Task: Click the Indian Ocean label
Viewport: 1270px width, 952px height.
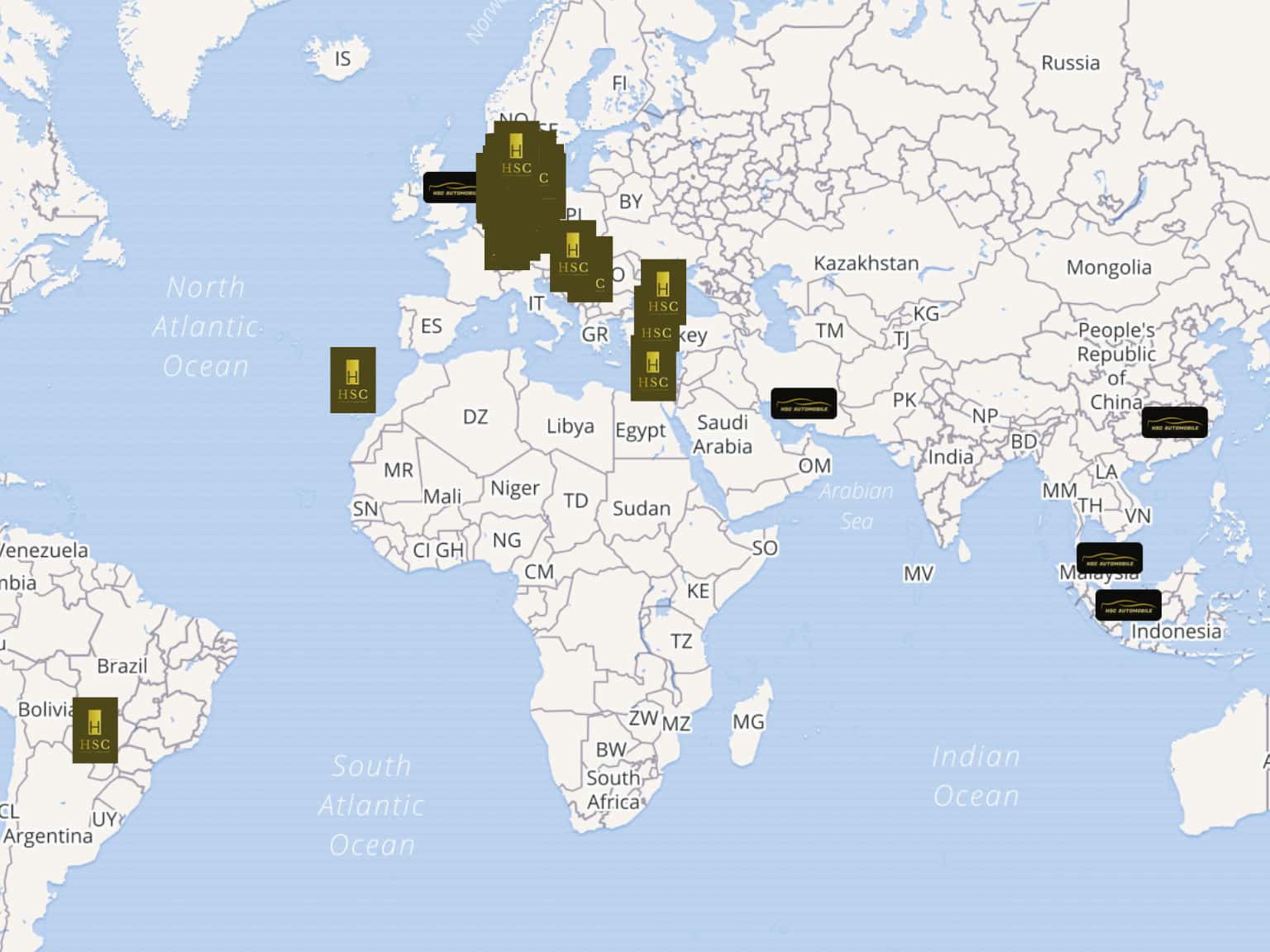Action: tap(976, 776)
